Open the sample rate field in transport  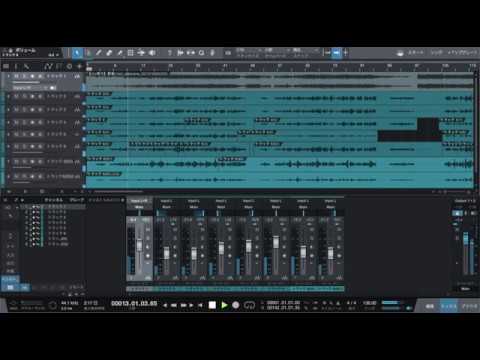point(69,303)
